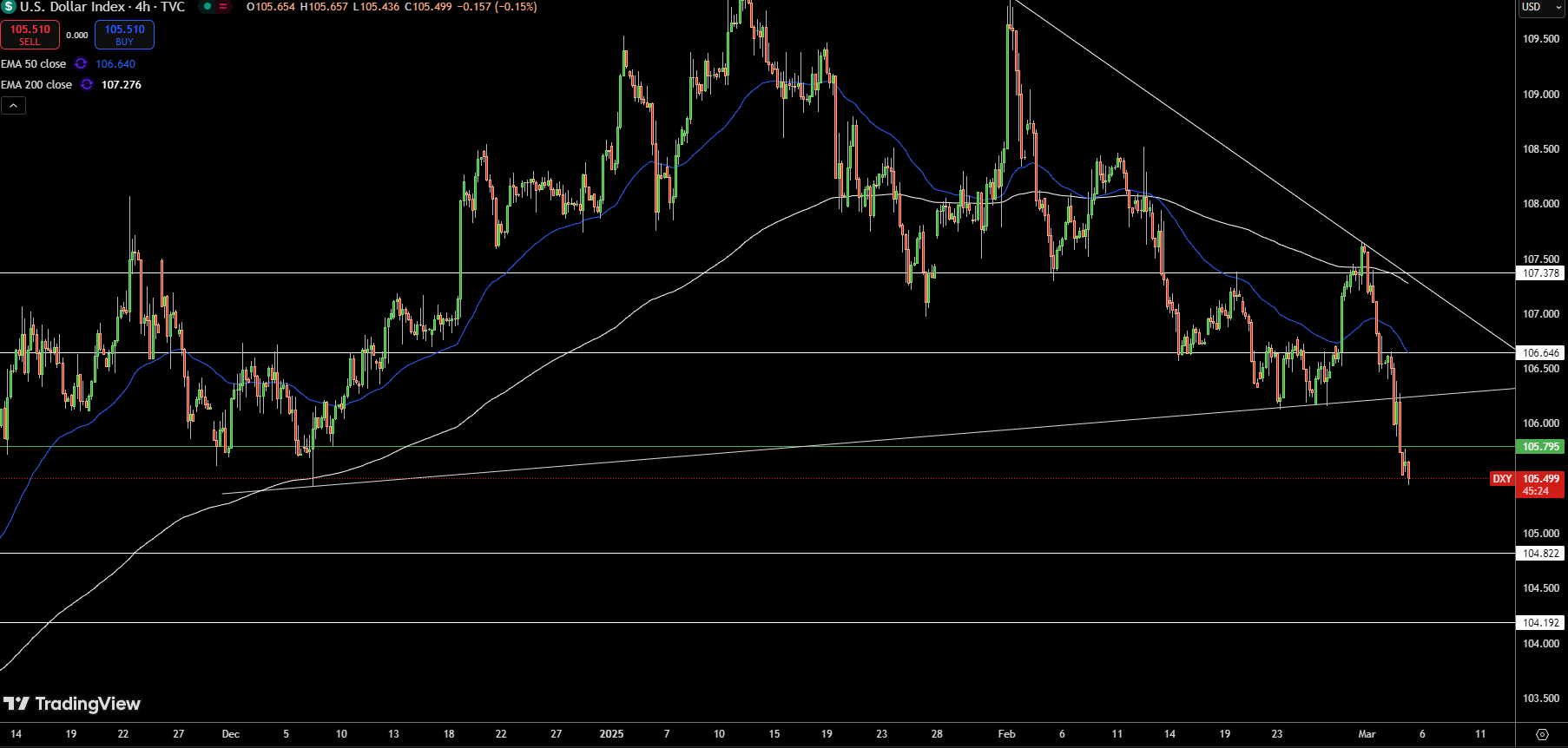The width and height of the screenshot is (1568, 748).
Task: Click the close price value C105.499
Action: pos(428,7)
